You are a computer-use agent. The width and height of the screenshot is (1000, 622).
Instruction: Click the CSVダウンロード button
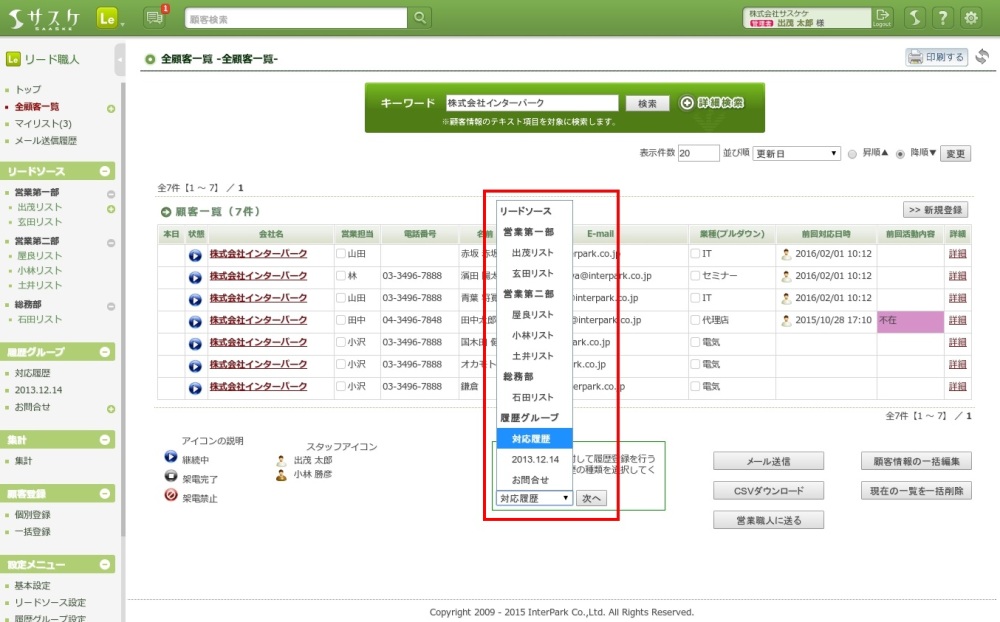pyautogui.click(x=768, y=491)
